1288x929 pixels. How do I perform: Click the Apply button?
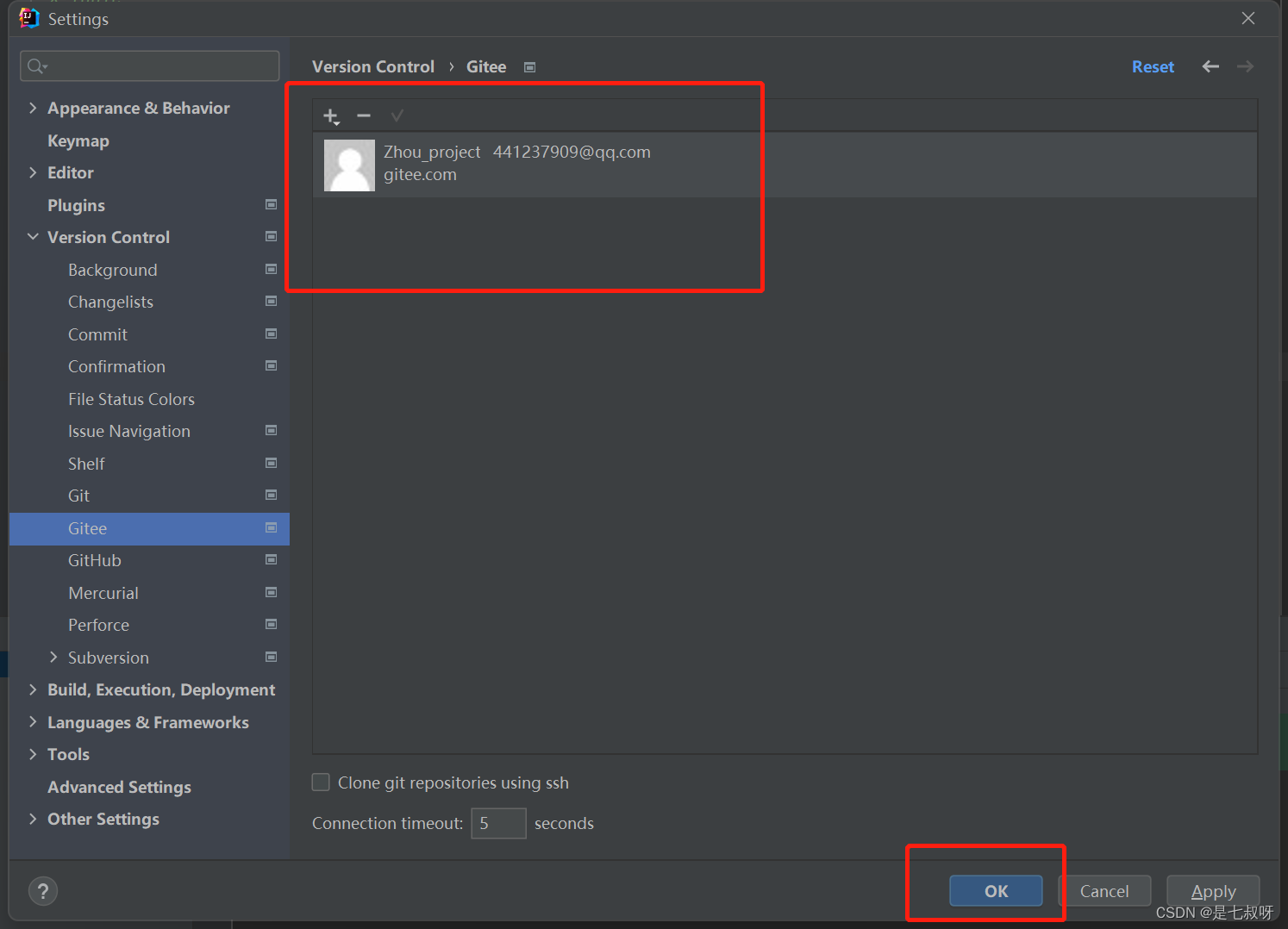(1213, 891)
